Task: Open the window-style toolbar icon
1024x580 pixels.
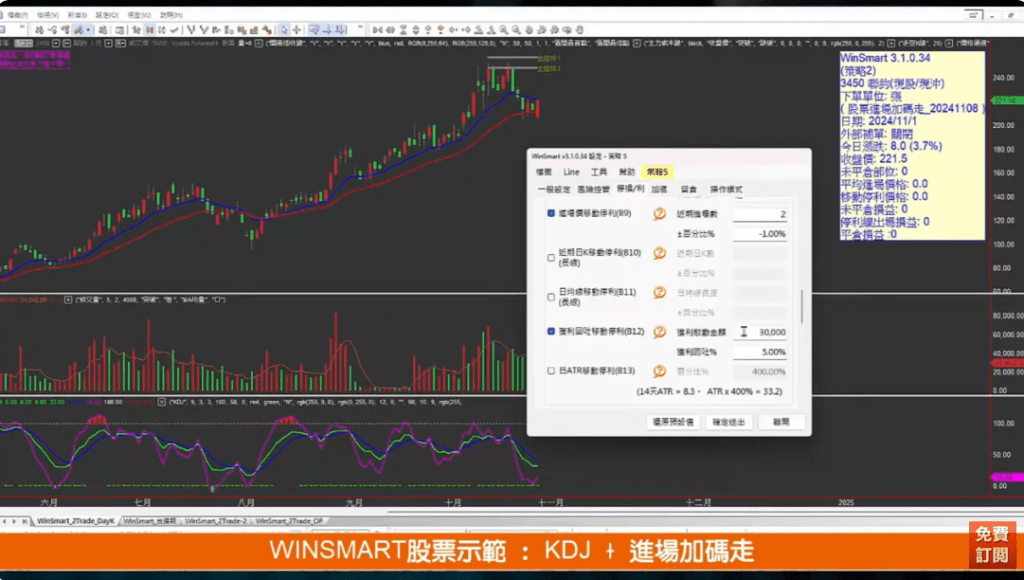Action: pos(120,30)
